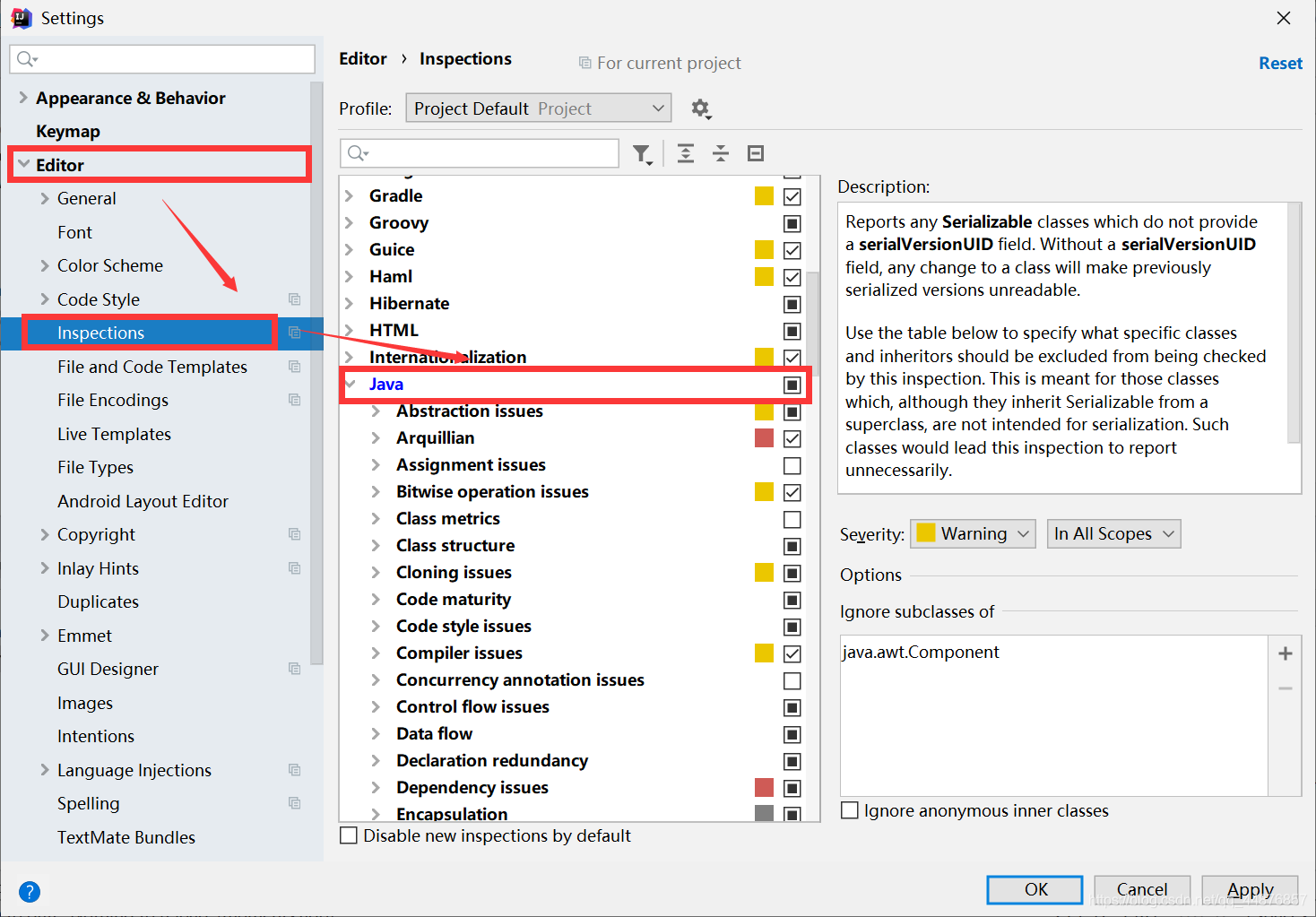
Task: Click the Collapse All tree icon
Action: click(721, 153)
